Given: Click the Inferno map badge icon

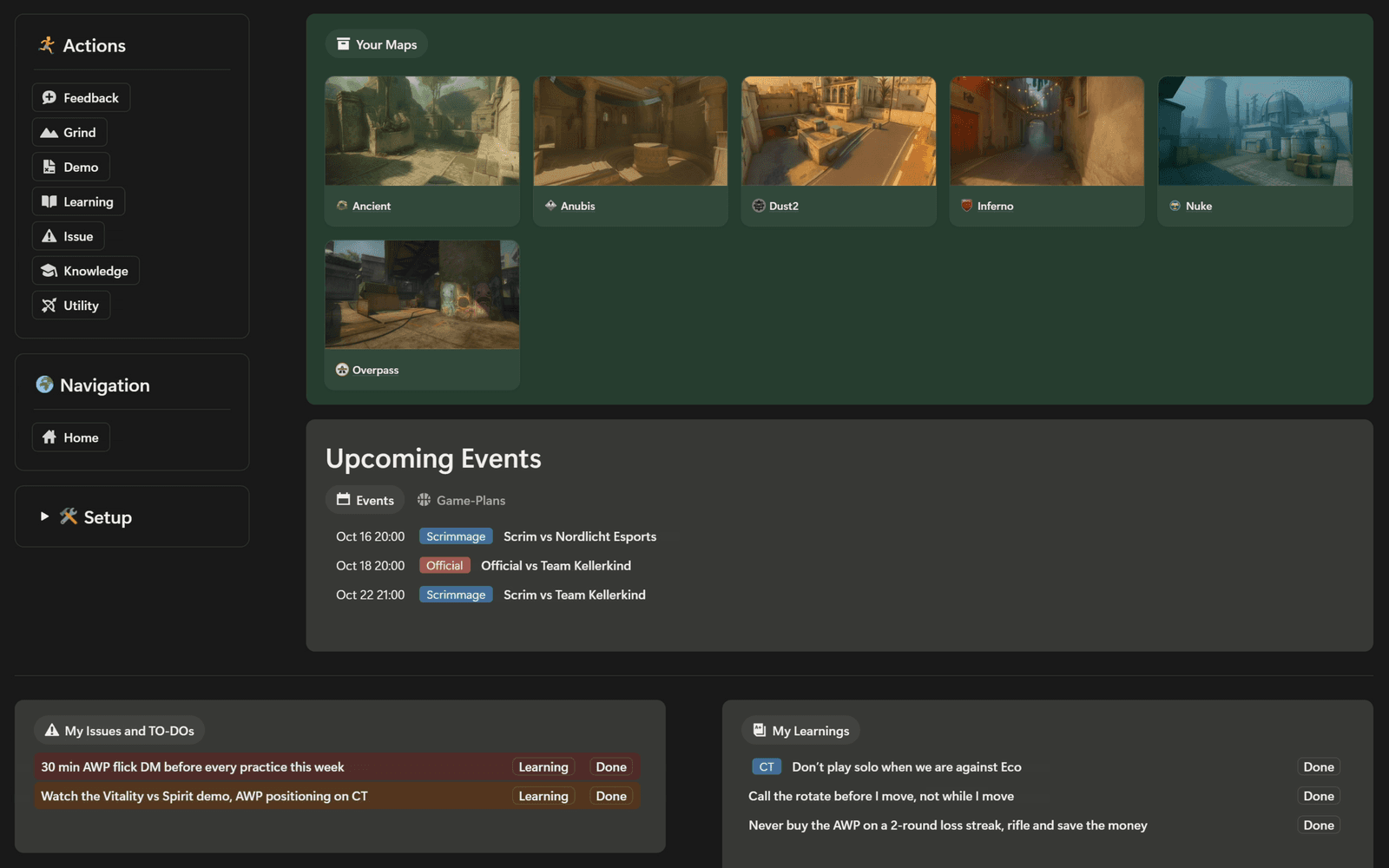Looking at the screenshot, I should click(x=967, y=206).
